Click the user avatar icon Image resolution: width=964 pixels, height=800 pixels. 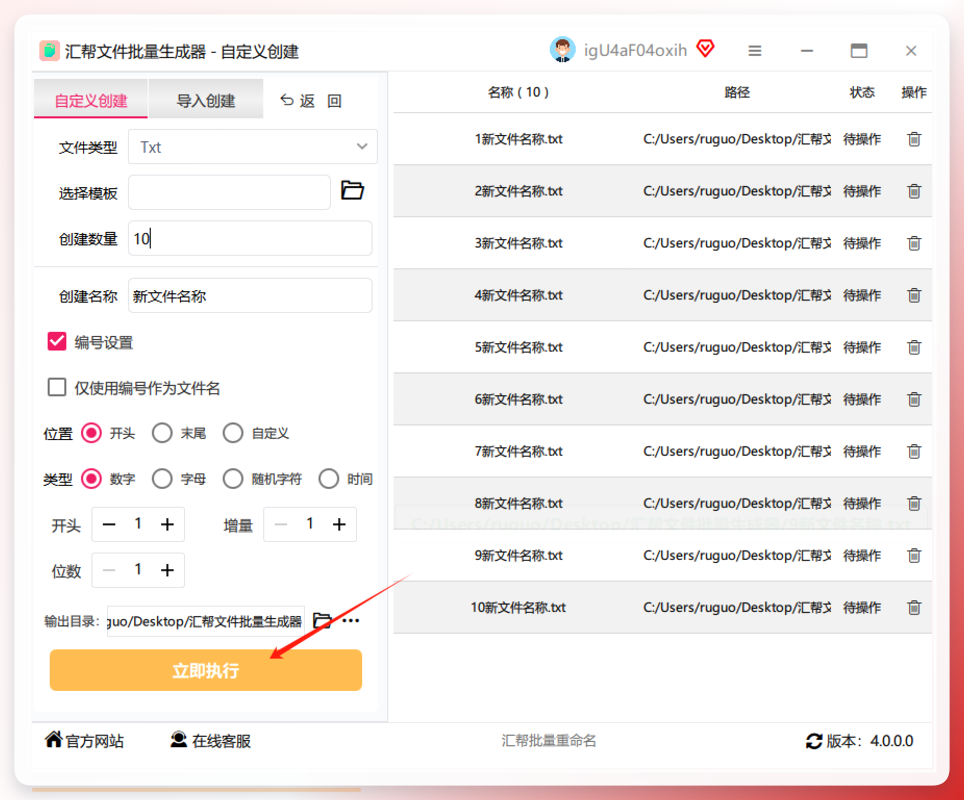coord(562,50)
